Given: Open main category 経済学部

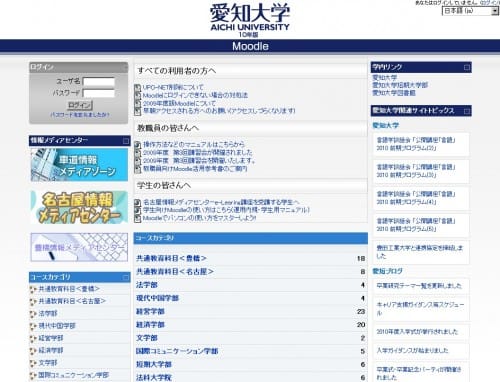Looking at the screenshot, I should pyautogui.click(x=150, y=325).
